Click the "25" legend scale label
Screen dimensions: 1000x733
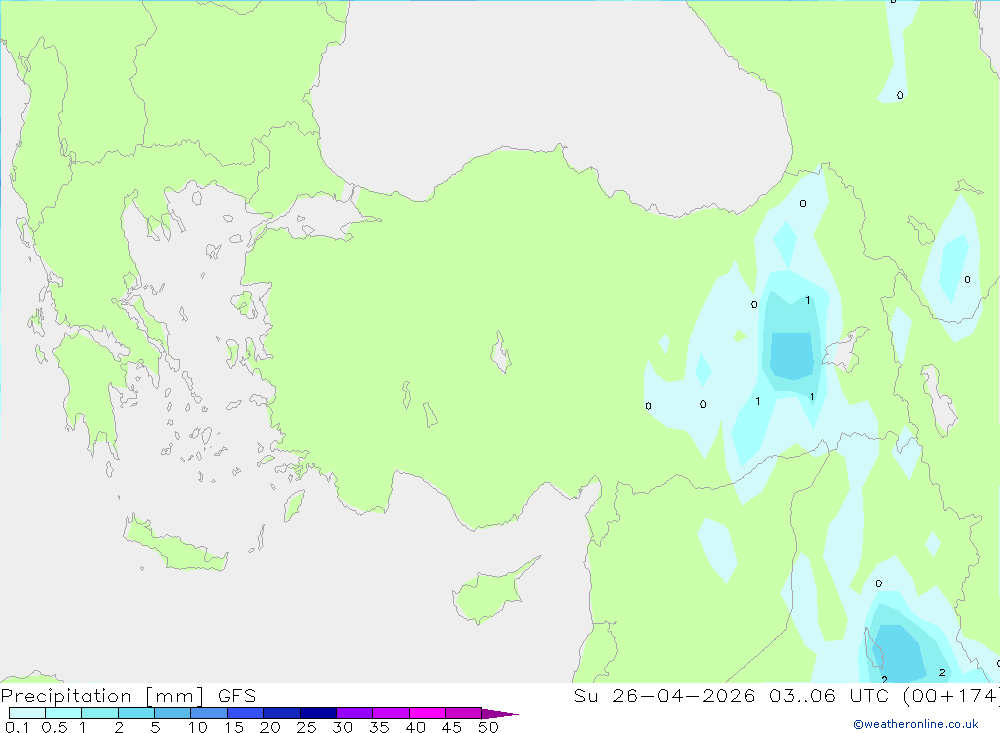[306, 727]
